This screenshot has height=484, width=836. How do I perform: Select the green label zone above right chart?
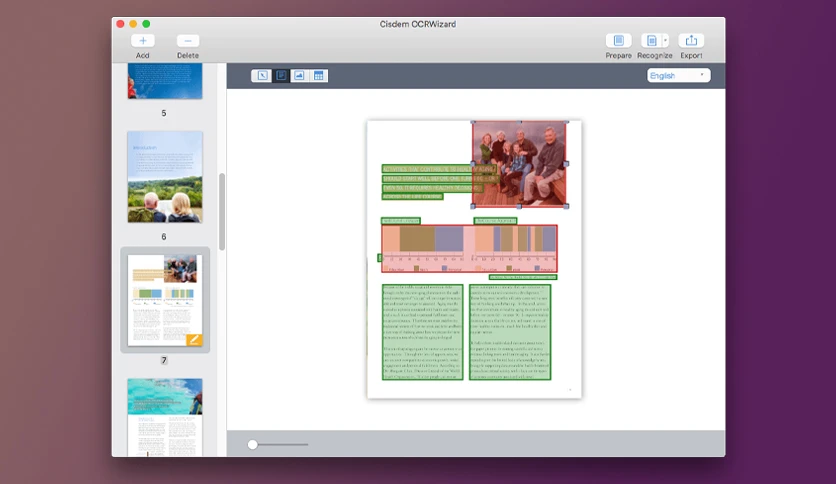pyautogui.click(x=495, y=221)
